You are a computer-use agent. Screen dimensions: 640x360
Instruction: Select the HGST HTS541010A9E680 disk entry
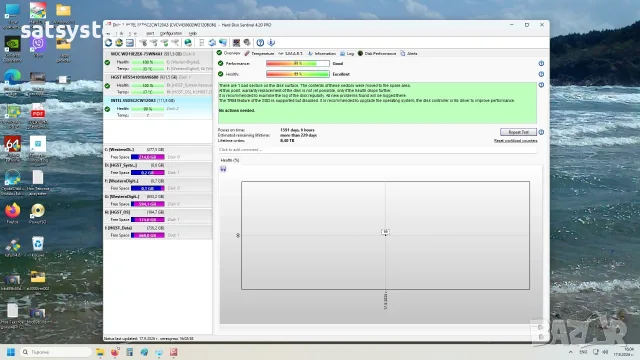(x=158, y=84)
